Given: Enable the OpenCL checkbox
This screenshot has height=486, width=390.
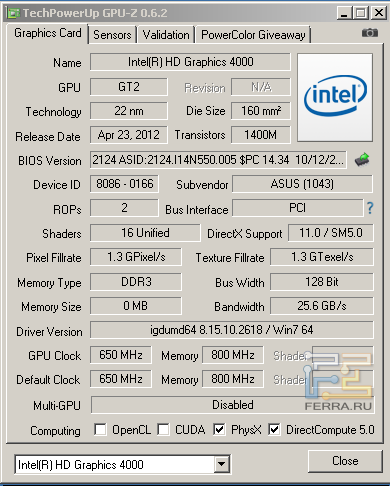Looking at the screenshot, I should pos(100,429).
